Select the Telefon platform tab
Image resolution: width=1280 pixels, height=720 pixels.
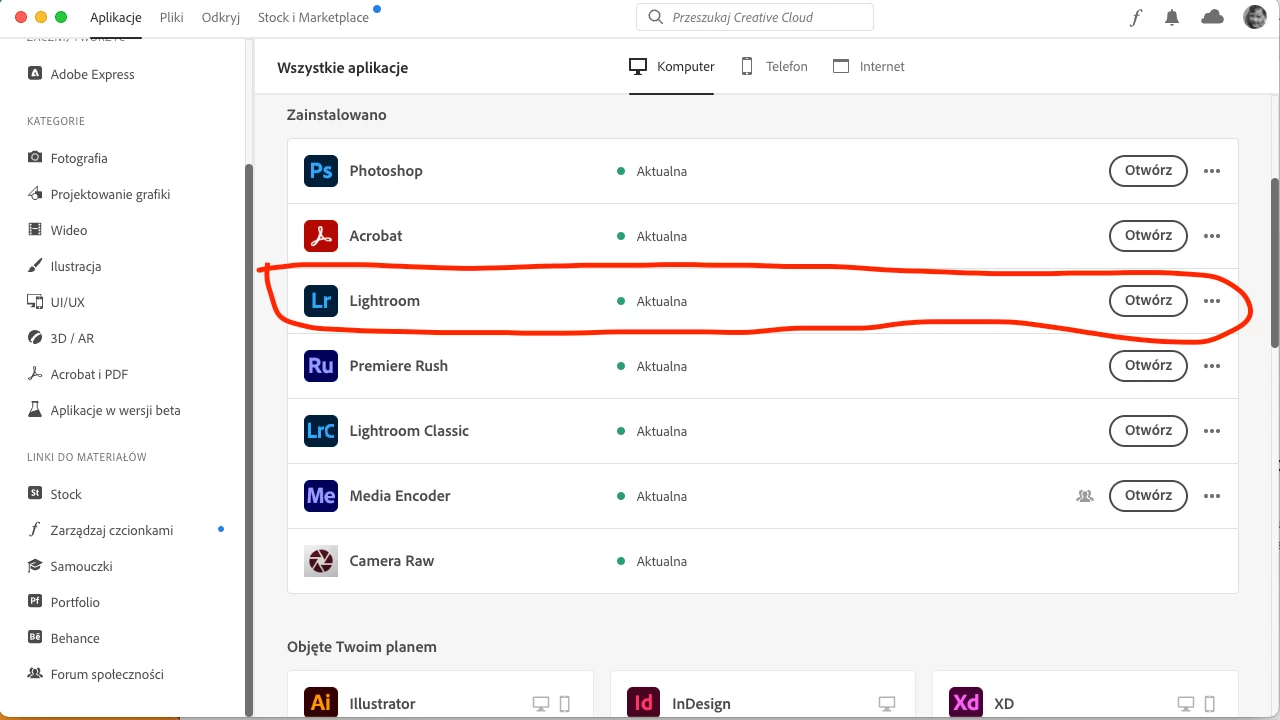coord(774,66)
